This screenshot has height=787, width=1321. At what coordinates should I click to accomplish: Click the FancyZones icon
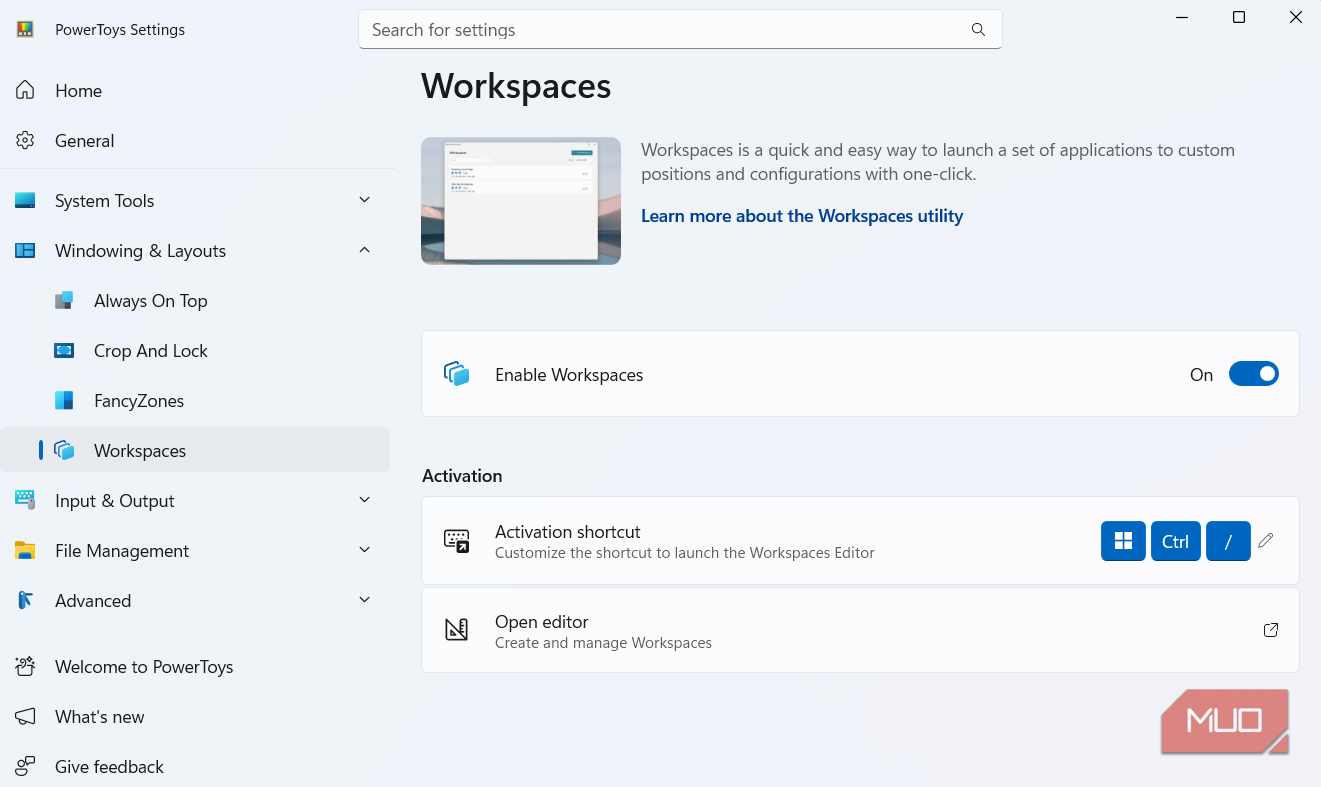64,400
